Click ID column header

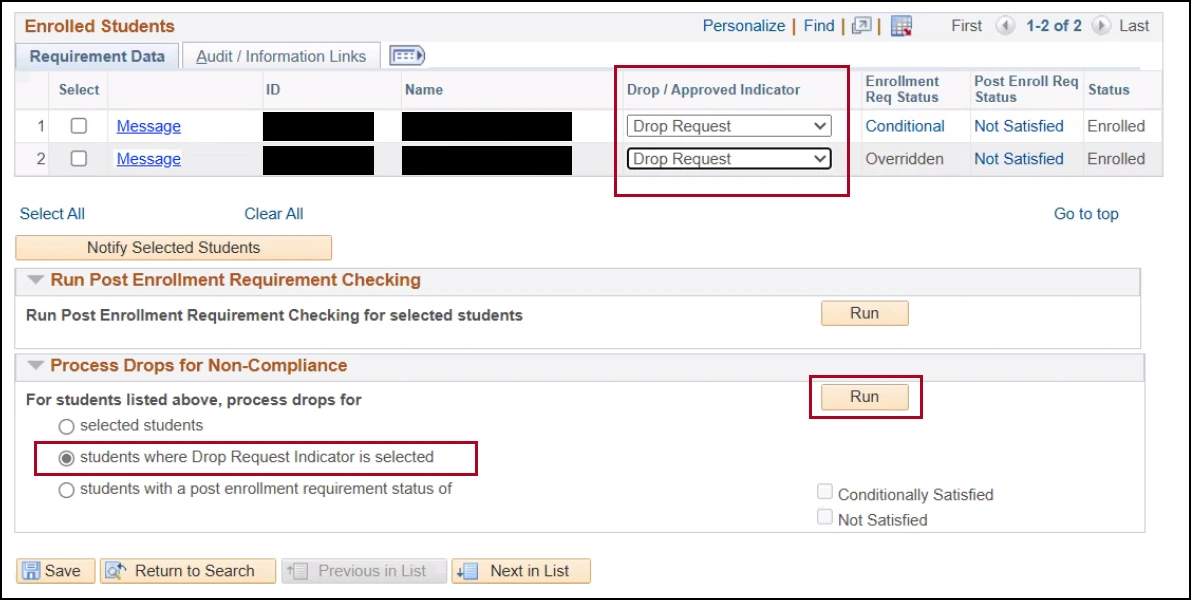point(273,90)
